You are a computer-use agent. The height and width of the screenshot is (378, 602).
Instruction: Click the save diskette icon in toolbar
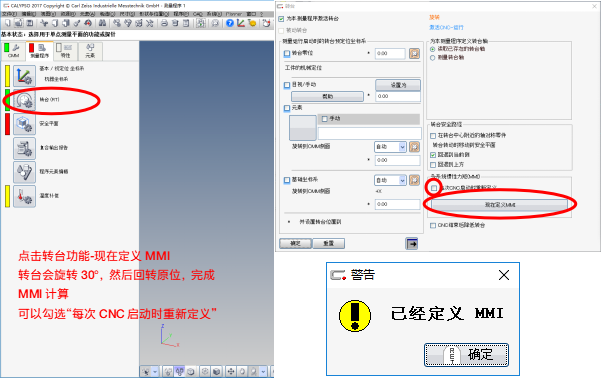coord(30,23)
